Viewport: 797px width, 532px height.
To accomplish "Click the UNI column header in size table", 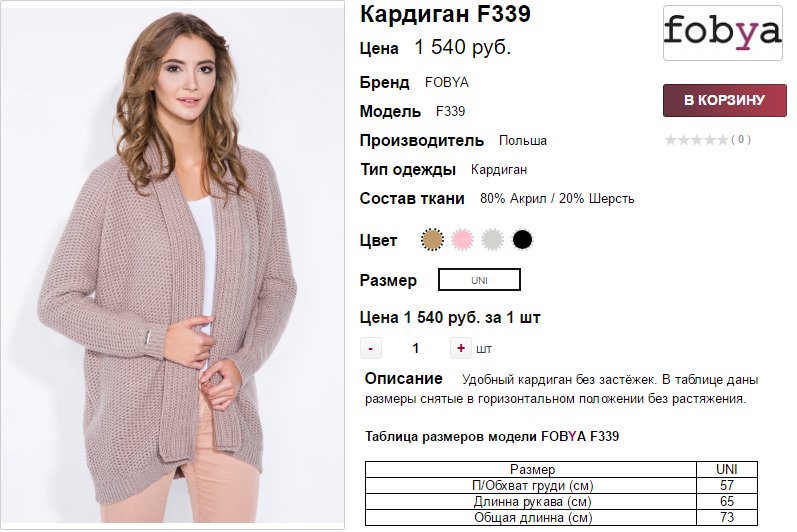I will pos(726,469).
